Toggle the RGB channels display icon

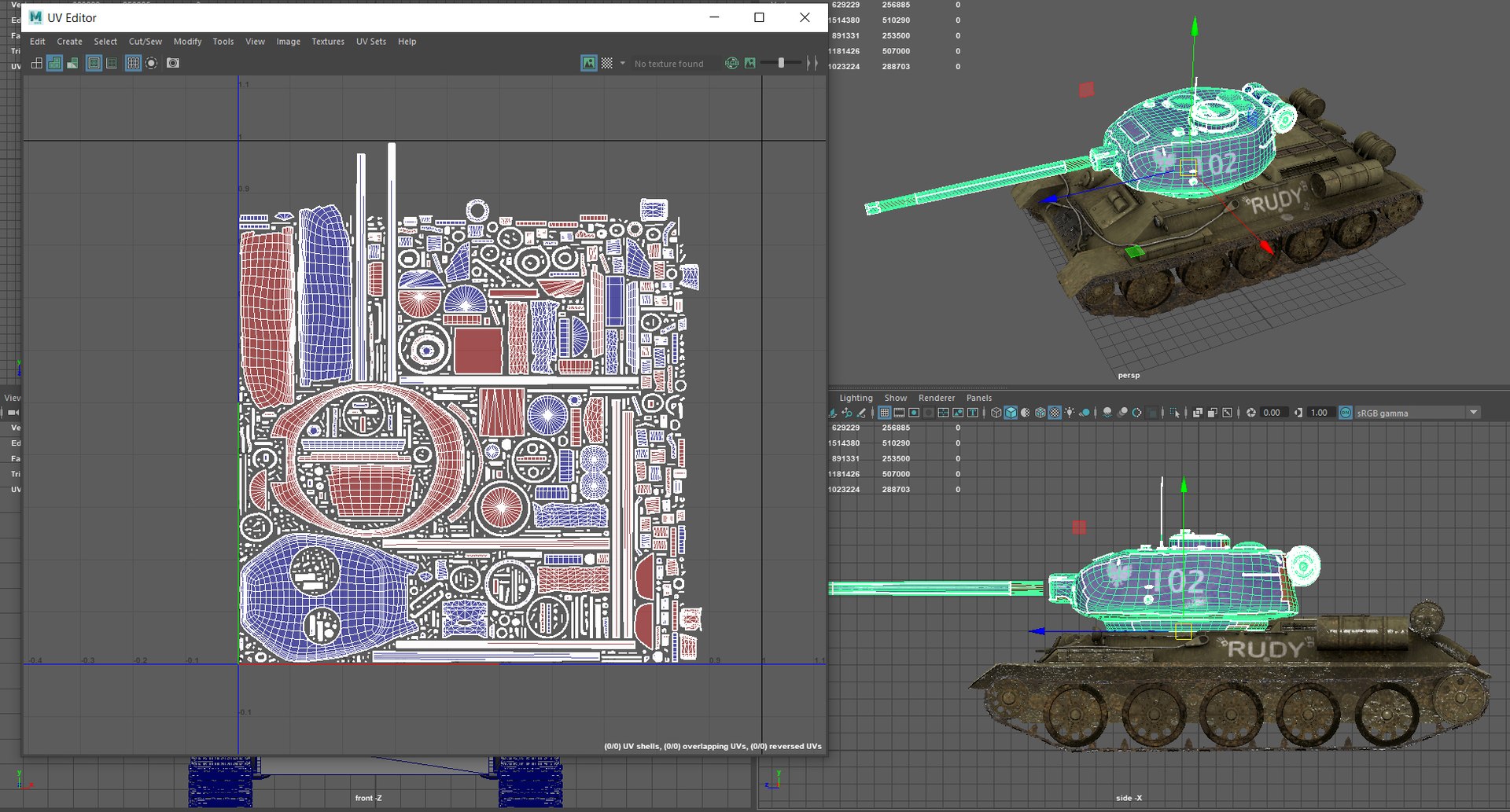pos(732,63)
